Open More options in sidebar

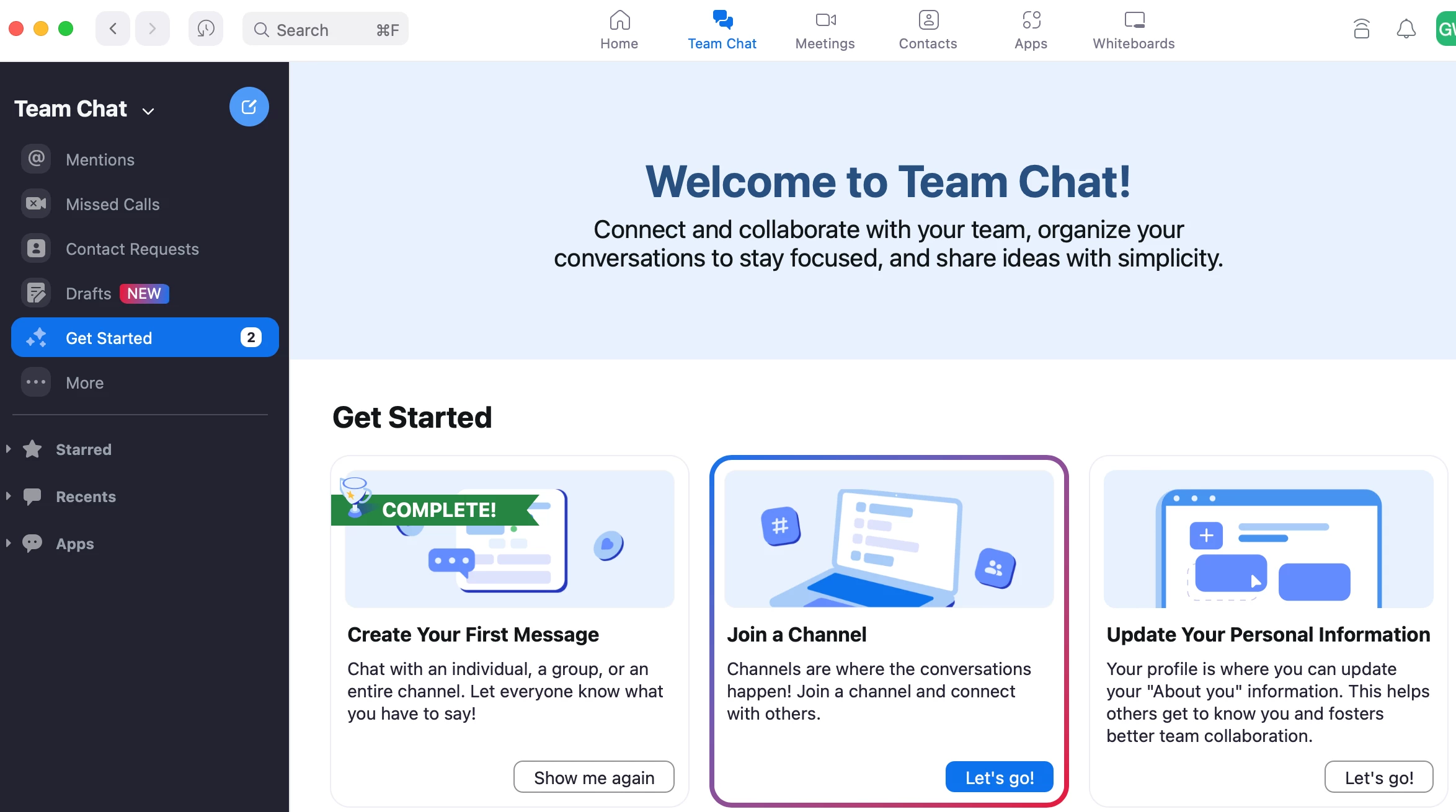84,382
